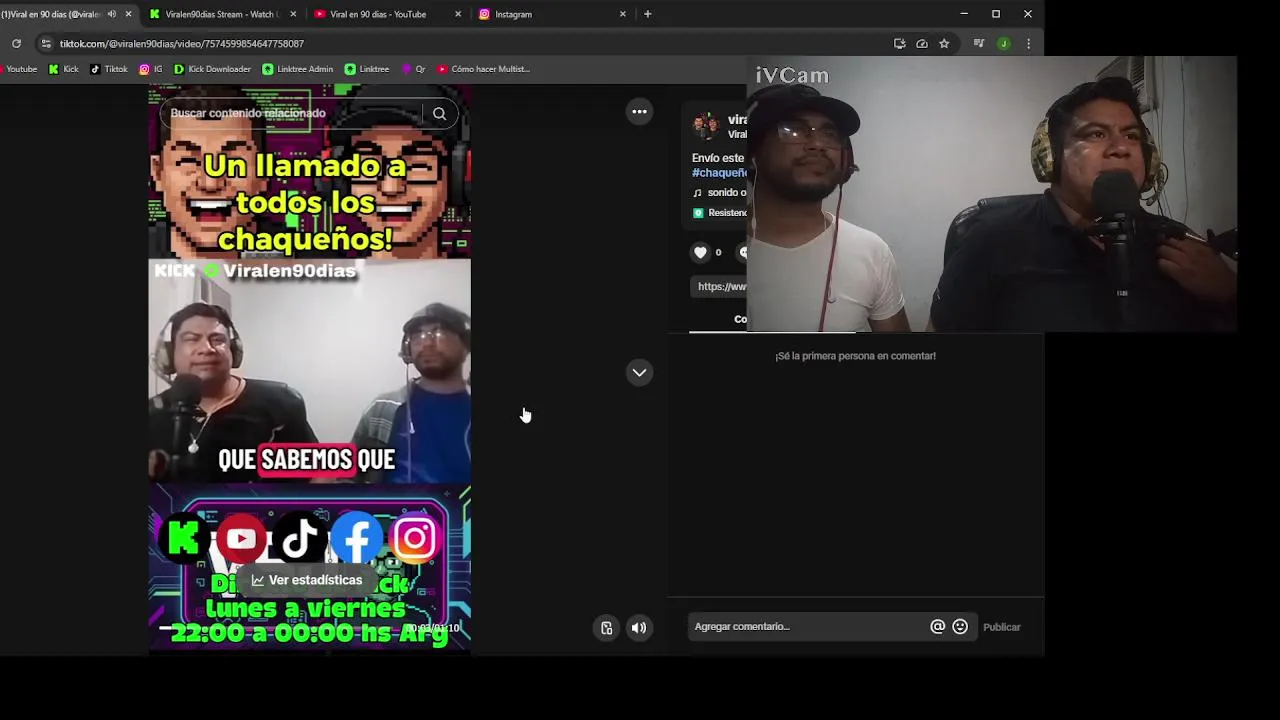Viewport: 1280px width, 720px height.
Task: Switch to TikTok 'Viral en 90 días' tab
Action: point(52,14)
